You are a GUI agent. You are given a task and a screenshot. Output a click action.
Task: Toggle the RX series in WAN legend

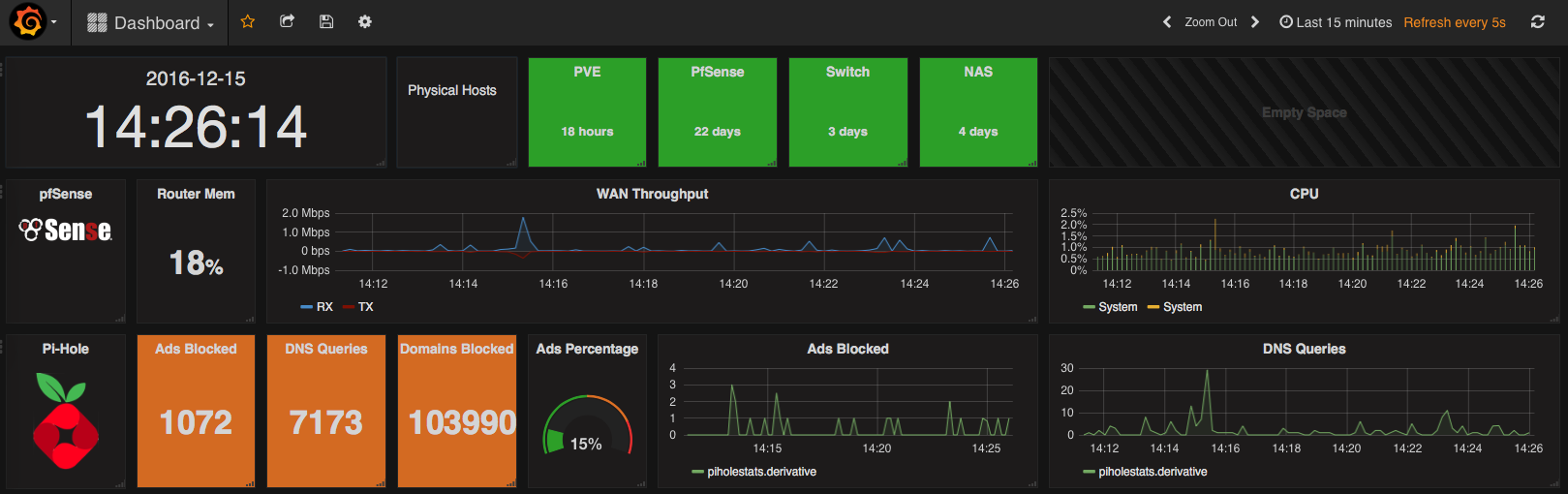pos(317,307)
